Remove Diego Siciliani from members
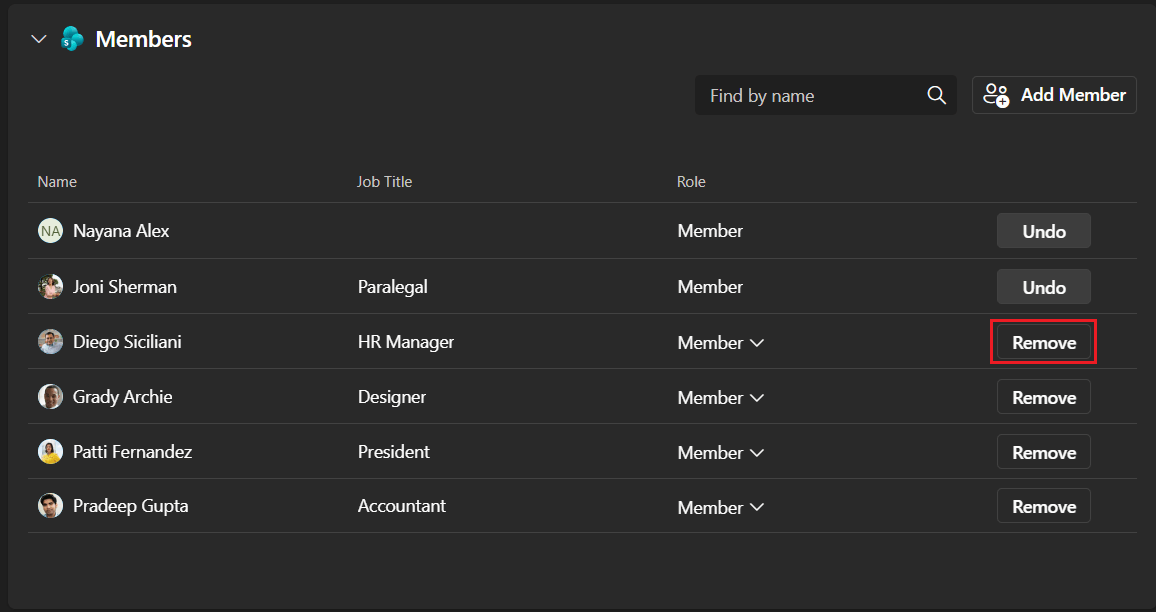This screenshot has height=612, width=1156. [x=1043, y=342]
